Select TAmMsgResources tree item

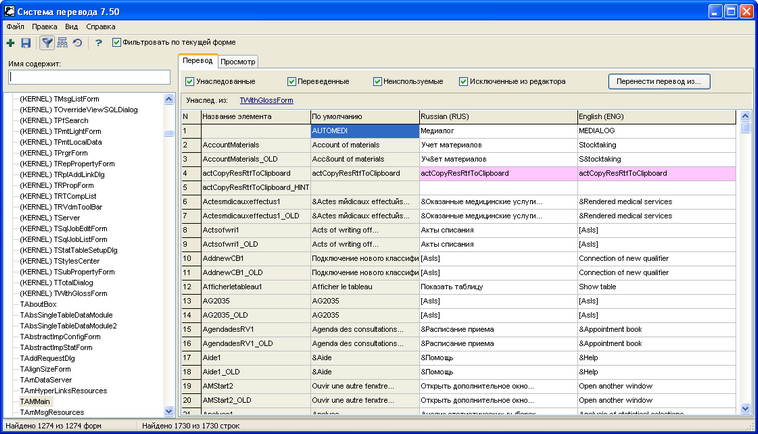click(x=52, y=413)
